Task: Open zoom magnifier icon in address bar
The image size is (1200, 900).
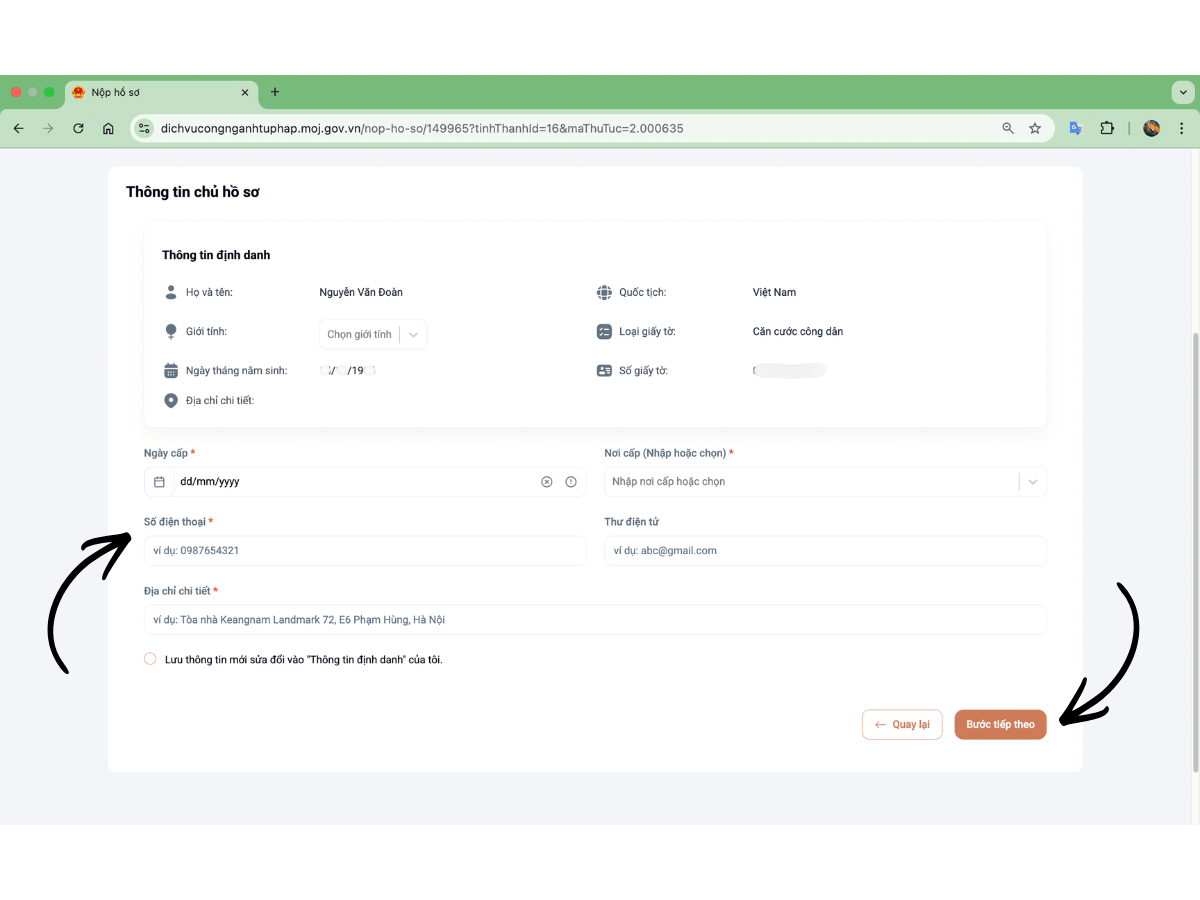Action: (1008, 128)
